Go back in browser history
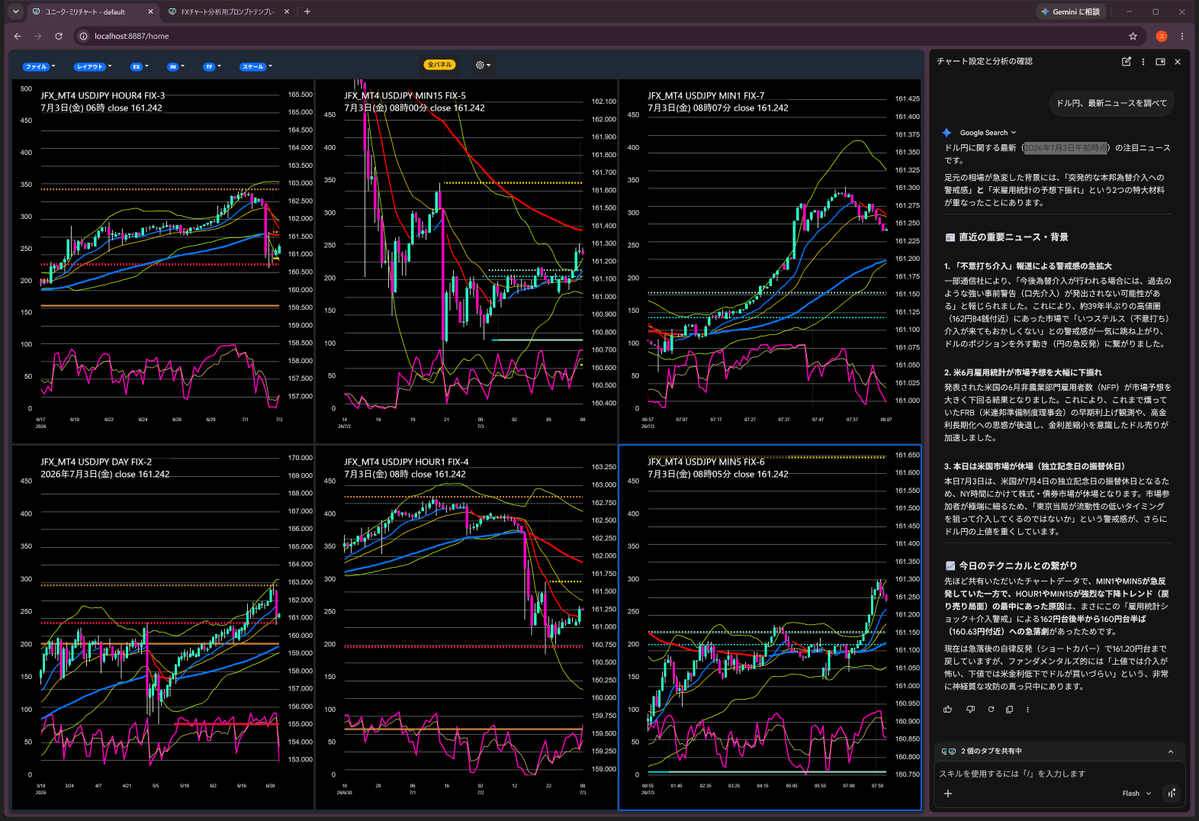The height and width of the screenshot is (821, 1199). [x=18, y=36]
